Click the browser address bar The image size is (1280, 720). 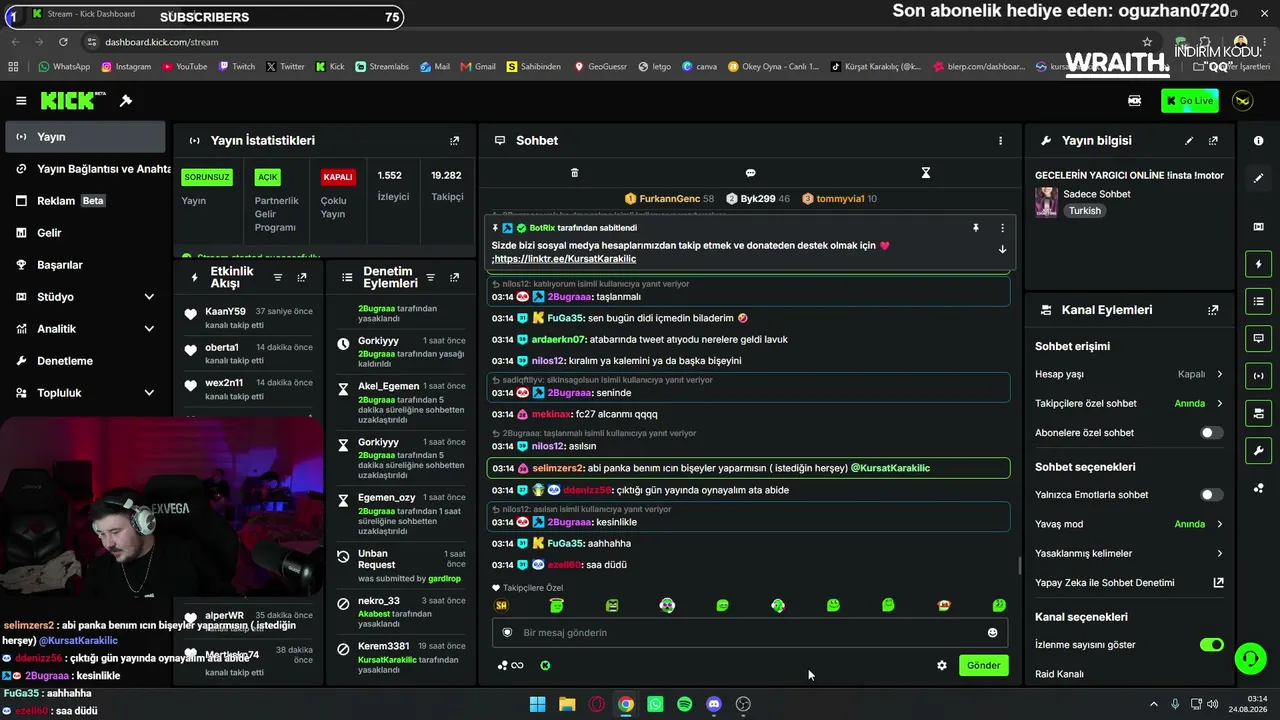point(600,42)
